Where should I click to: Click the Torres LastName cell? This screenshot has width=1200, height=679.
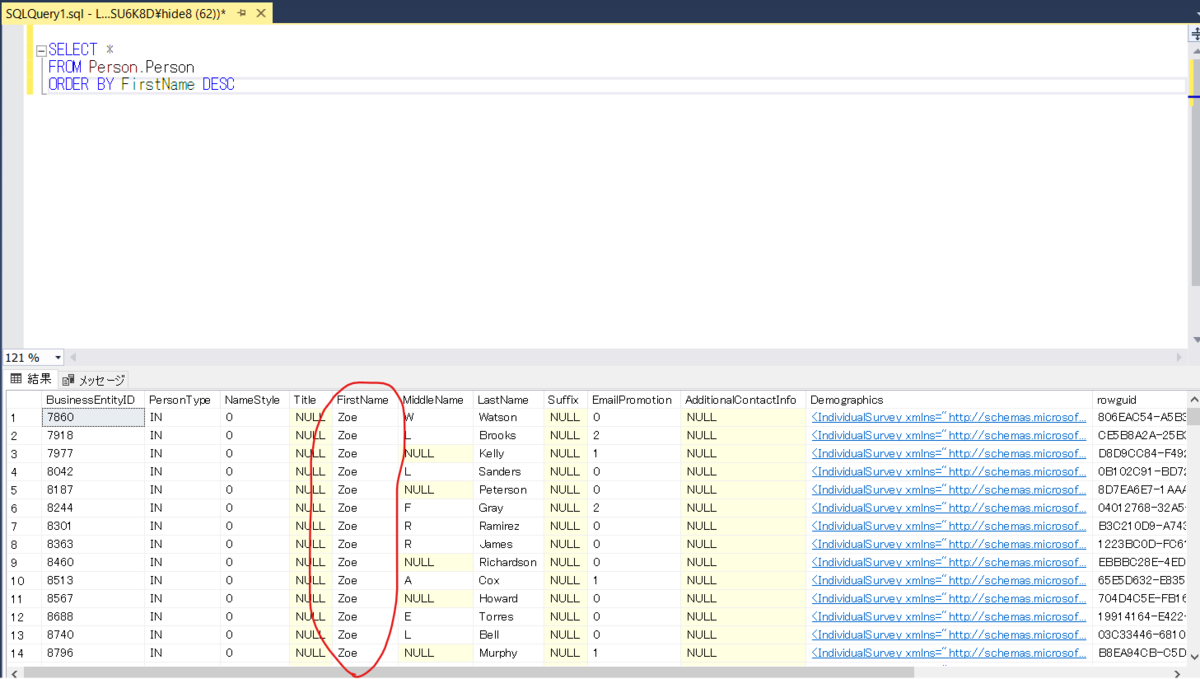[x=509, y=616]
